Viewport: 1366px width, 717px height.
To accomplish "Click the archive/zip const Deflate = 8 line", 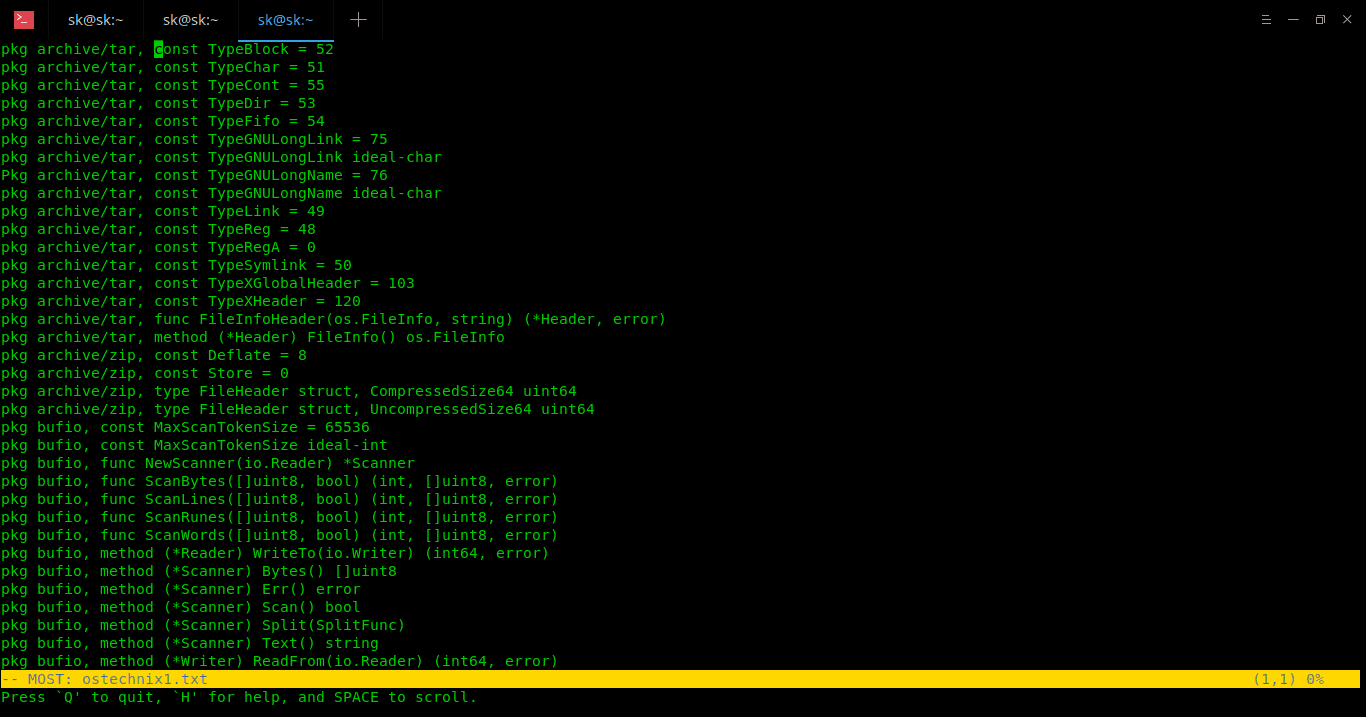I will click(153, 355).
